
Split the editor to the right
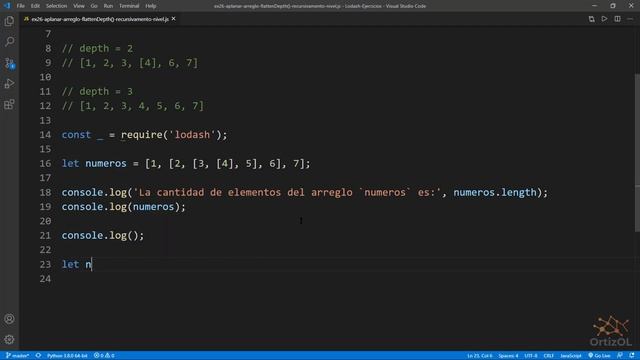coord(617,19)
